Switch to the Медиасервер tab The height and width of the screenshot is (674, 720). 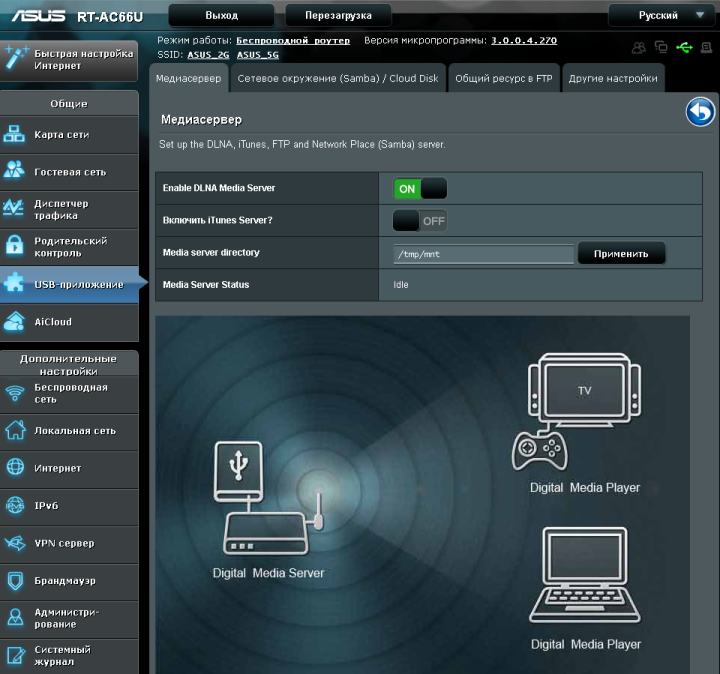click(188, 79)
